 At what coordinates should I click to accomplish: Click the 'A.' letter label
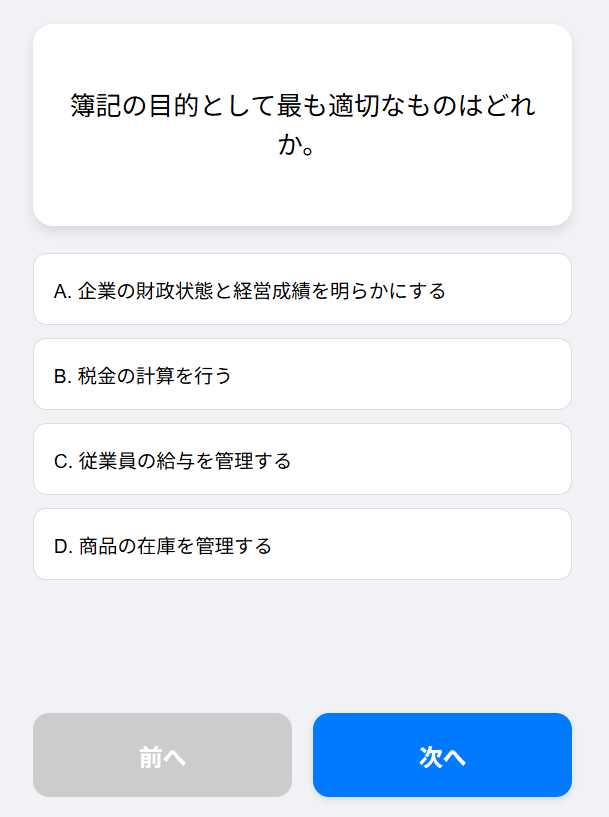(x=63, y=291)
